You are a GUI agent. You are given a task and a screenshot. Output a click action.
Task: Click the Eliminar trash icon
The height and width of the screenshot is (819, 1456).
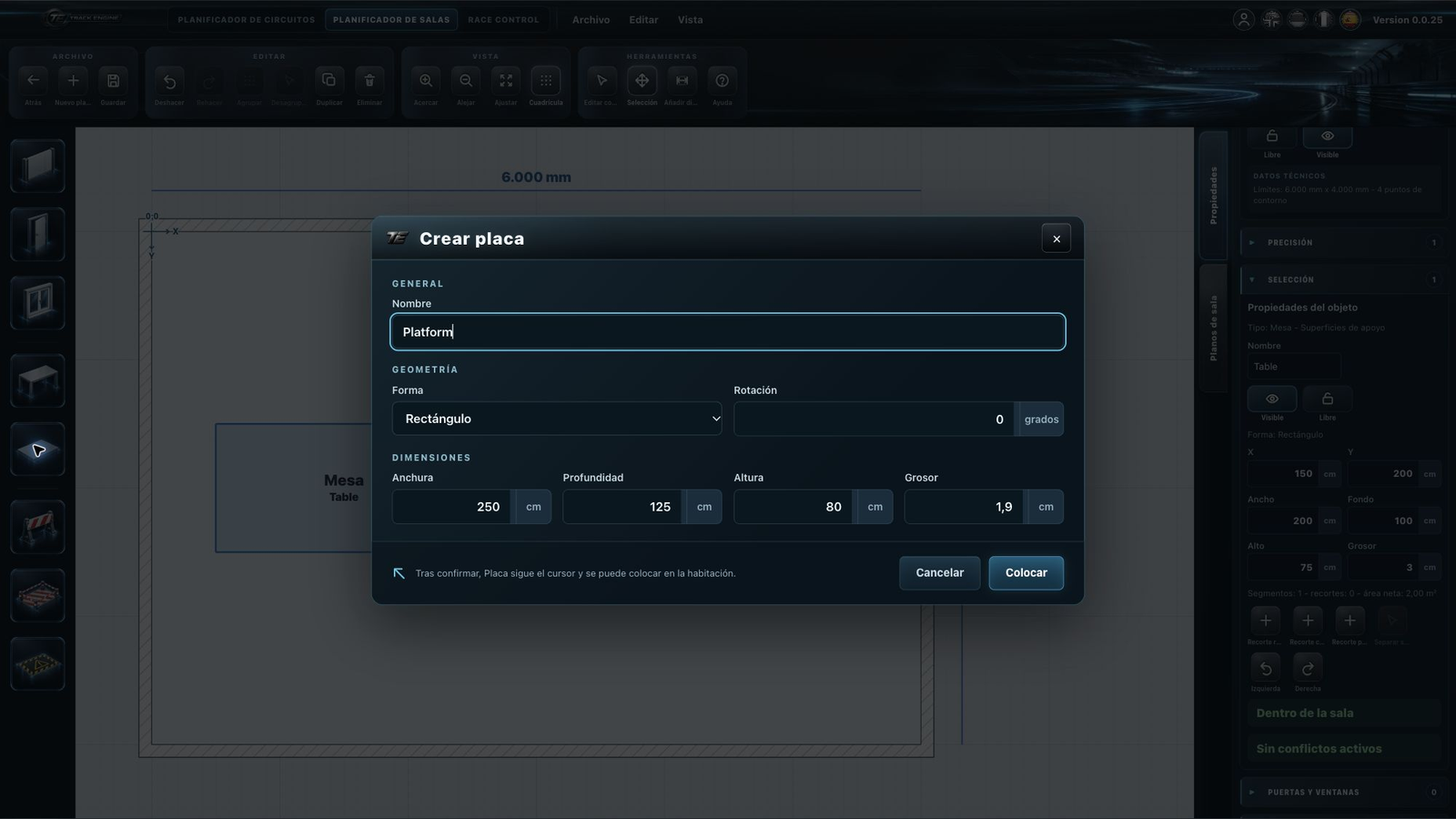coord(369,81)
